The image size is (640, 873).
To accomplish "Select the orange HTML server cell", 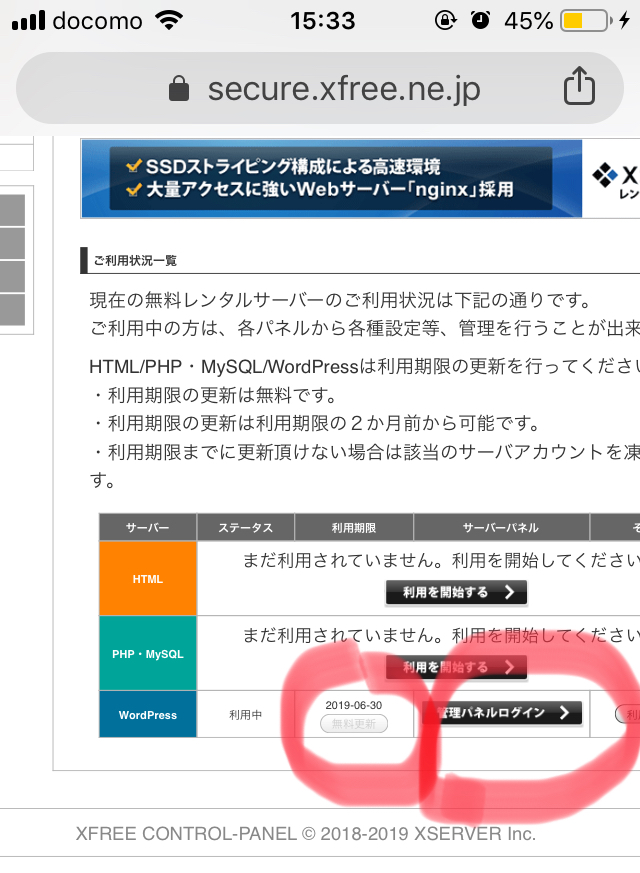I will (148, 578).
